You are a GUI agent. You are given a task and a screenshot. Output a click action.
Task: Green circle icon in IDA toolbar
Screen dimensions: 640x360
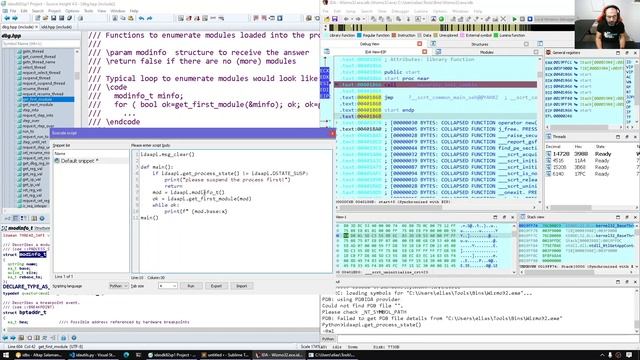coord(441,19)
